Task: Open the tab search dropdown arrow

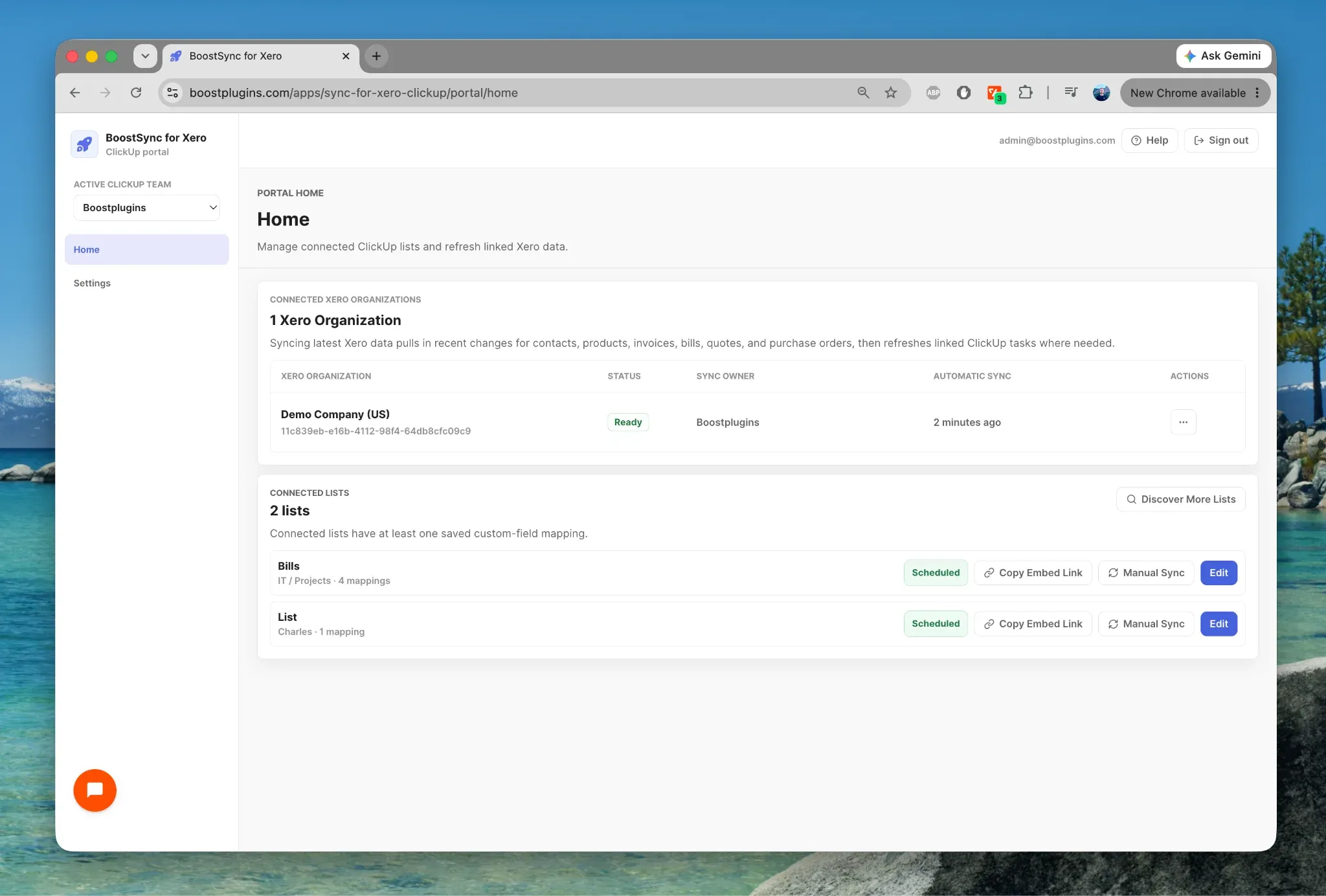Action: (145, 56)
